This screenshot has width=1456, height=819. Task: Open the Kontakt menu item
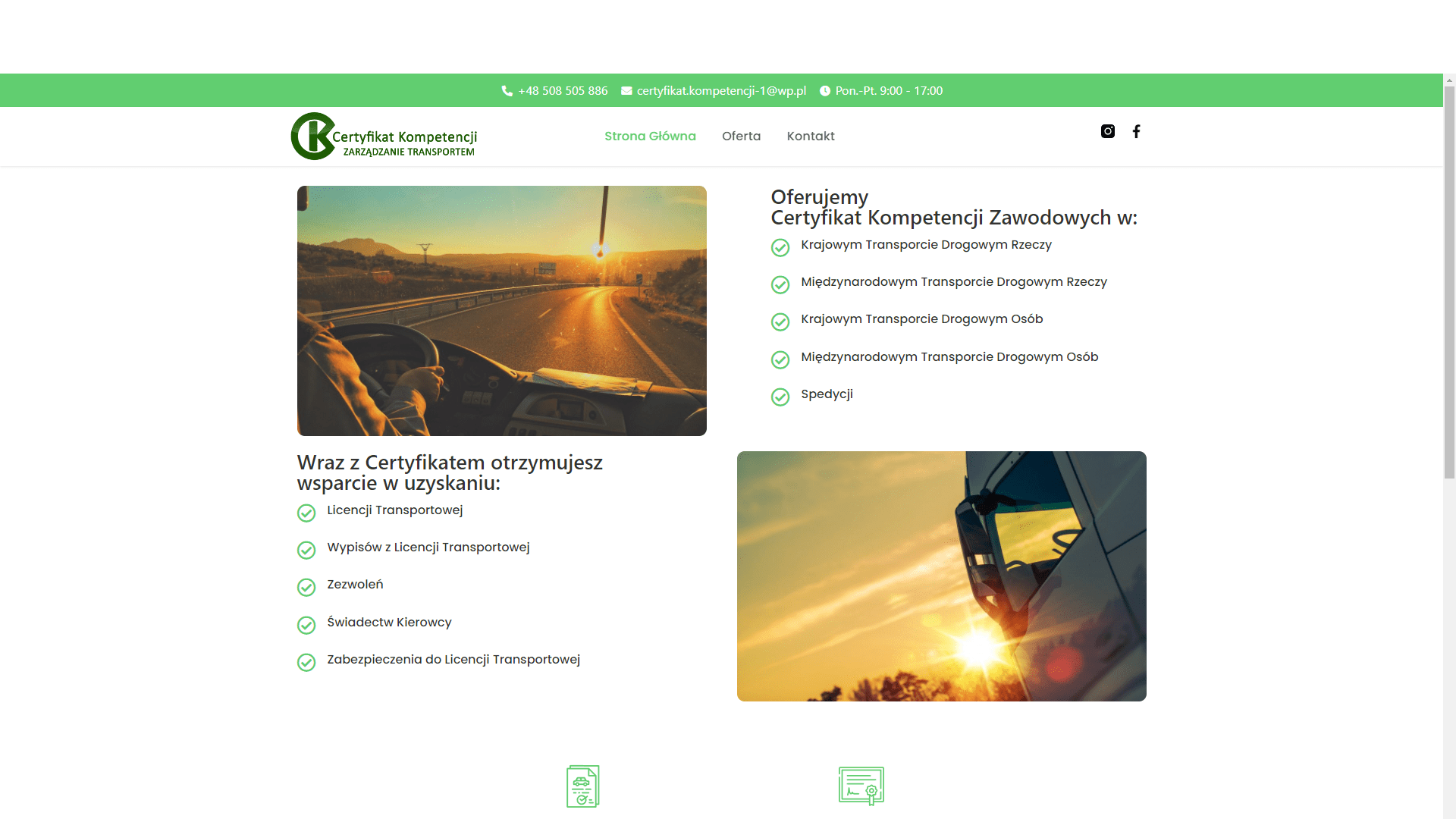pos(811,136)
